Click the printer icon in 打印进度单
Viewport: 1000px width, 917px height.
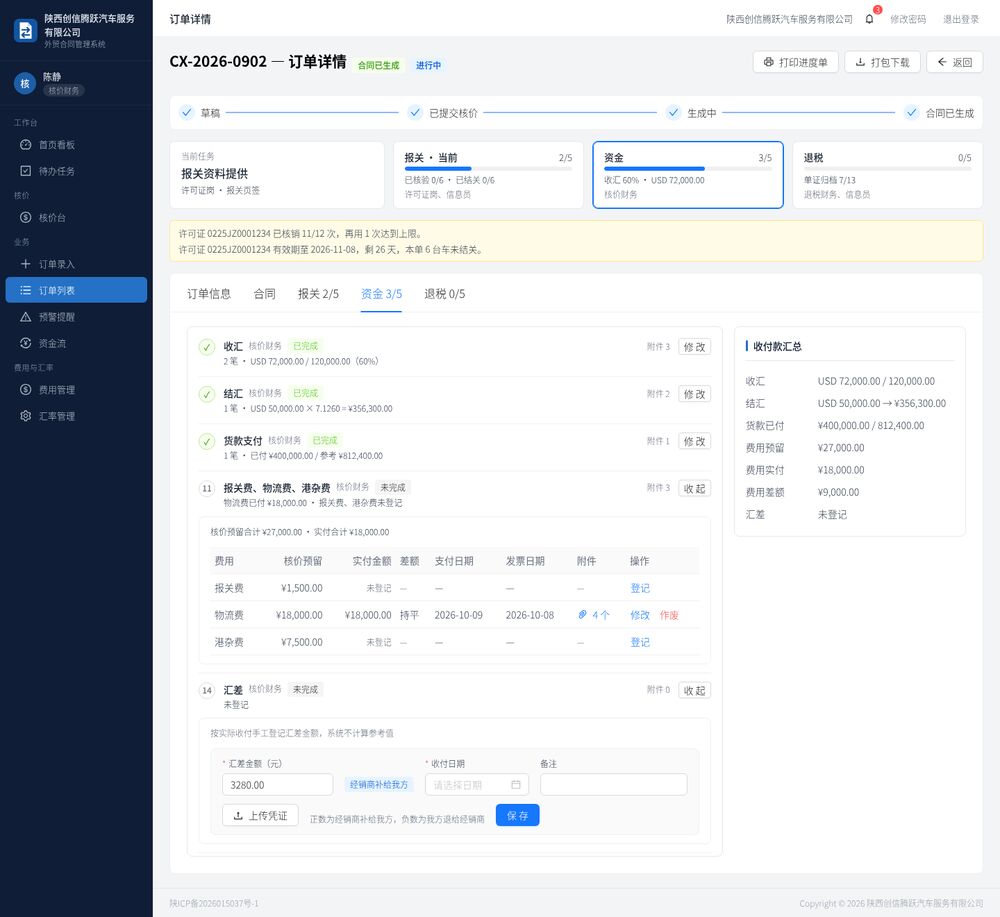[768, 62]
